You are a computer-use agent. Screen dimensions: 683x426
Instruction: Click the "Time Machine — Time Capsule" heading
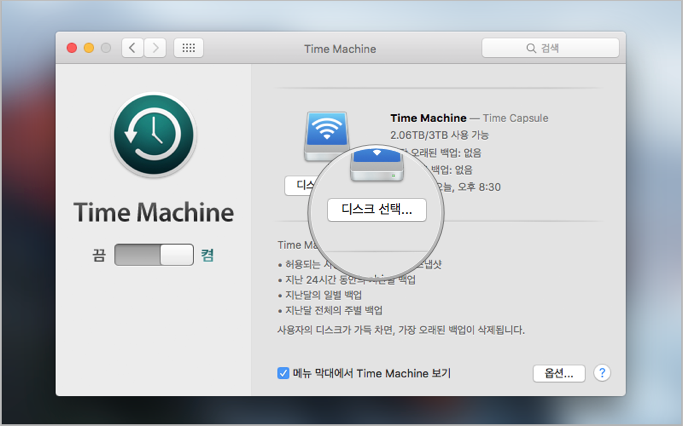(469, 118)
